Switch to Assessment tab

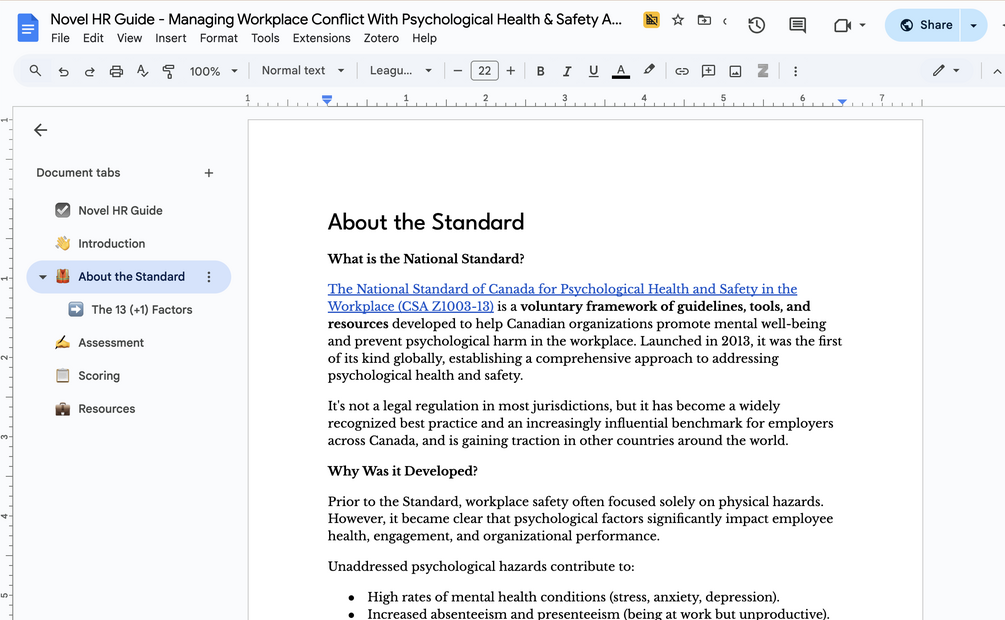[x=111, y=343]
